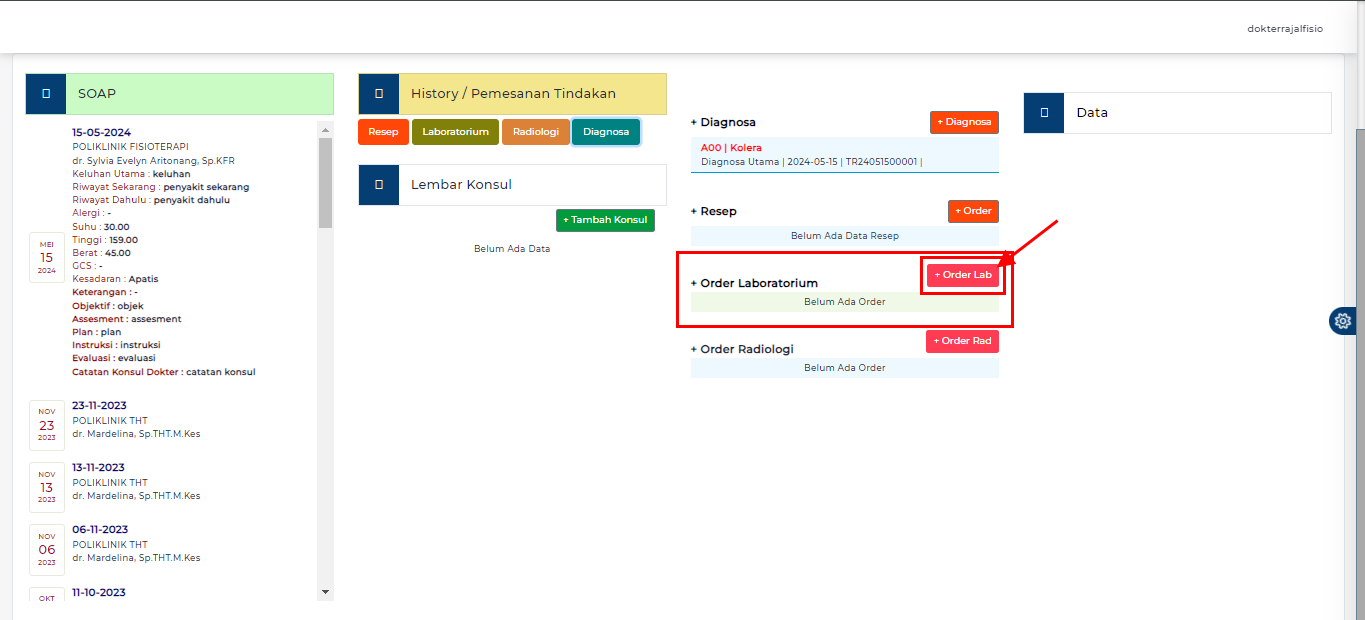Select the Diagnosa history tab
Viewport: 1365px width, 620px height.
coord(606,132)
